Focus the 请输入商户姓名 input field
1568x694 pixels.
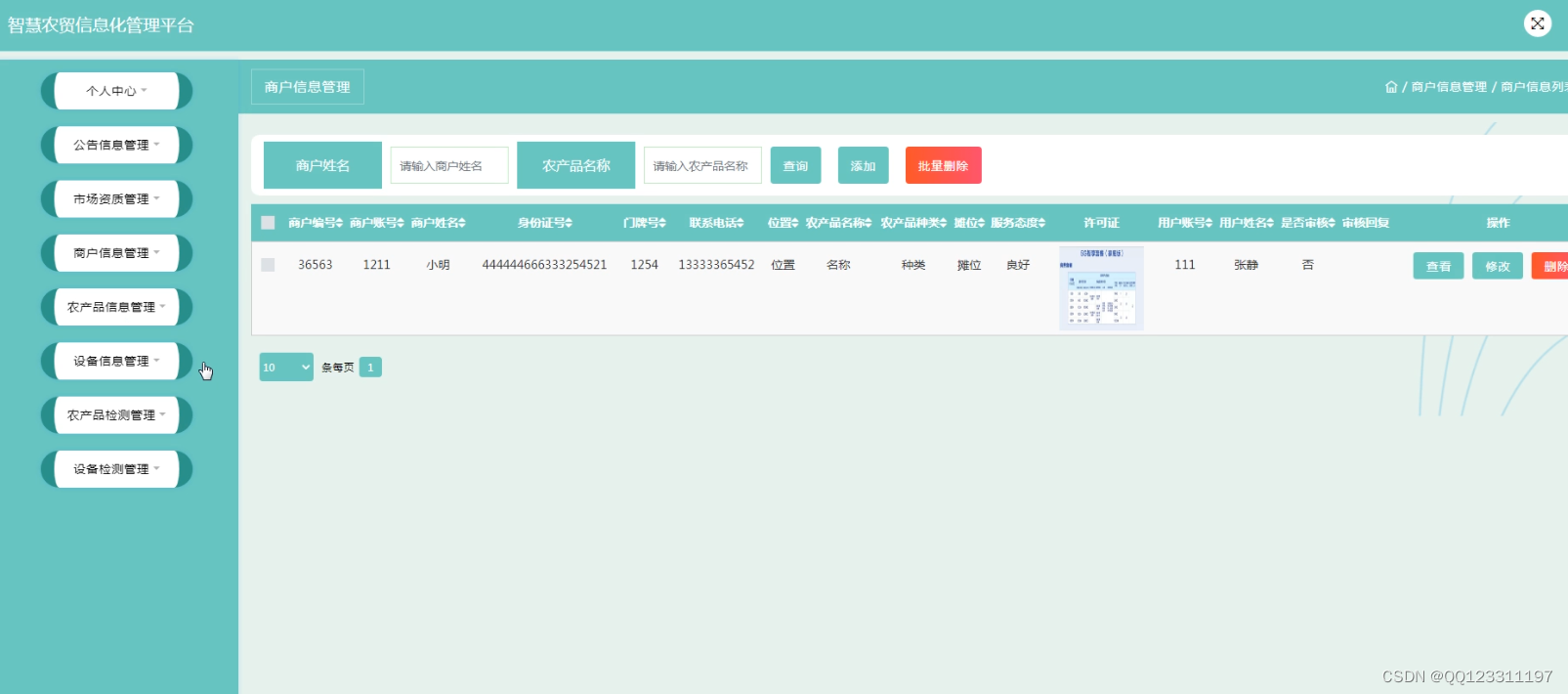click(x=449, y=165)
